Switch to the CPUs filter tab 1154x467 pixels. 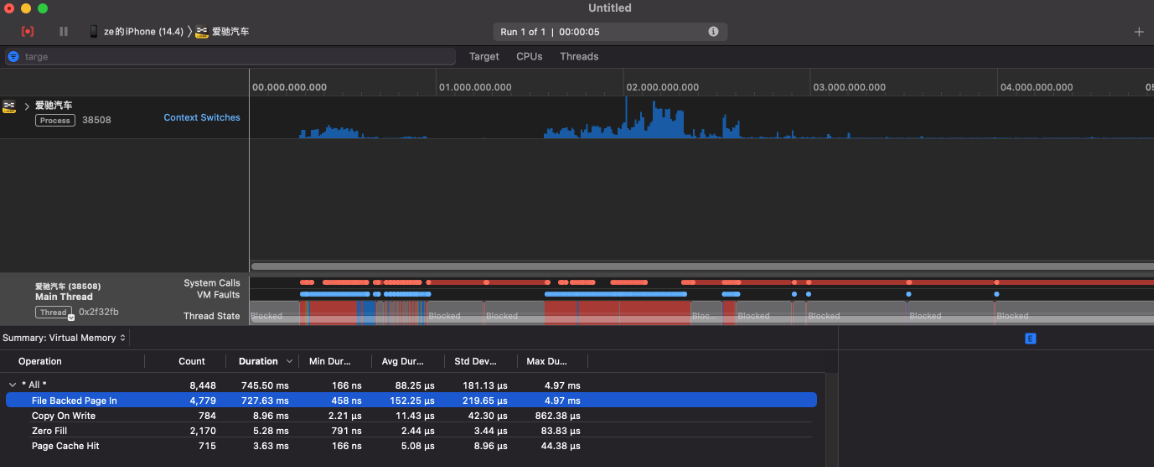coord(529,57)
